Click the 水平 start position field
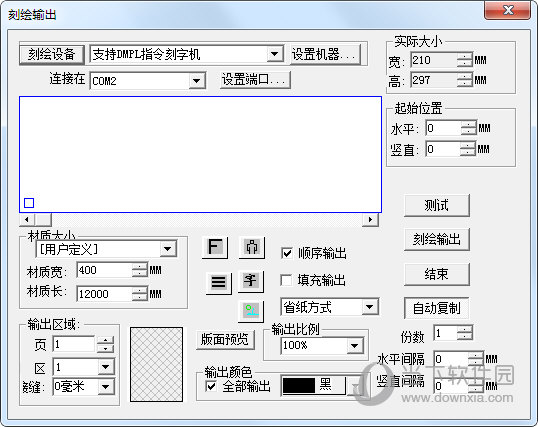The image size is (538, 427). click(x=443, y=128)
